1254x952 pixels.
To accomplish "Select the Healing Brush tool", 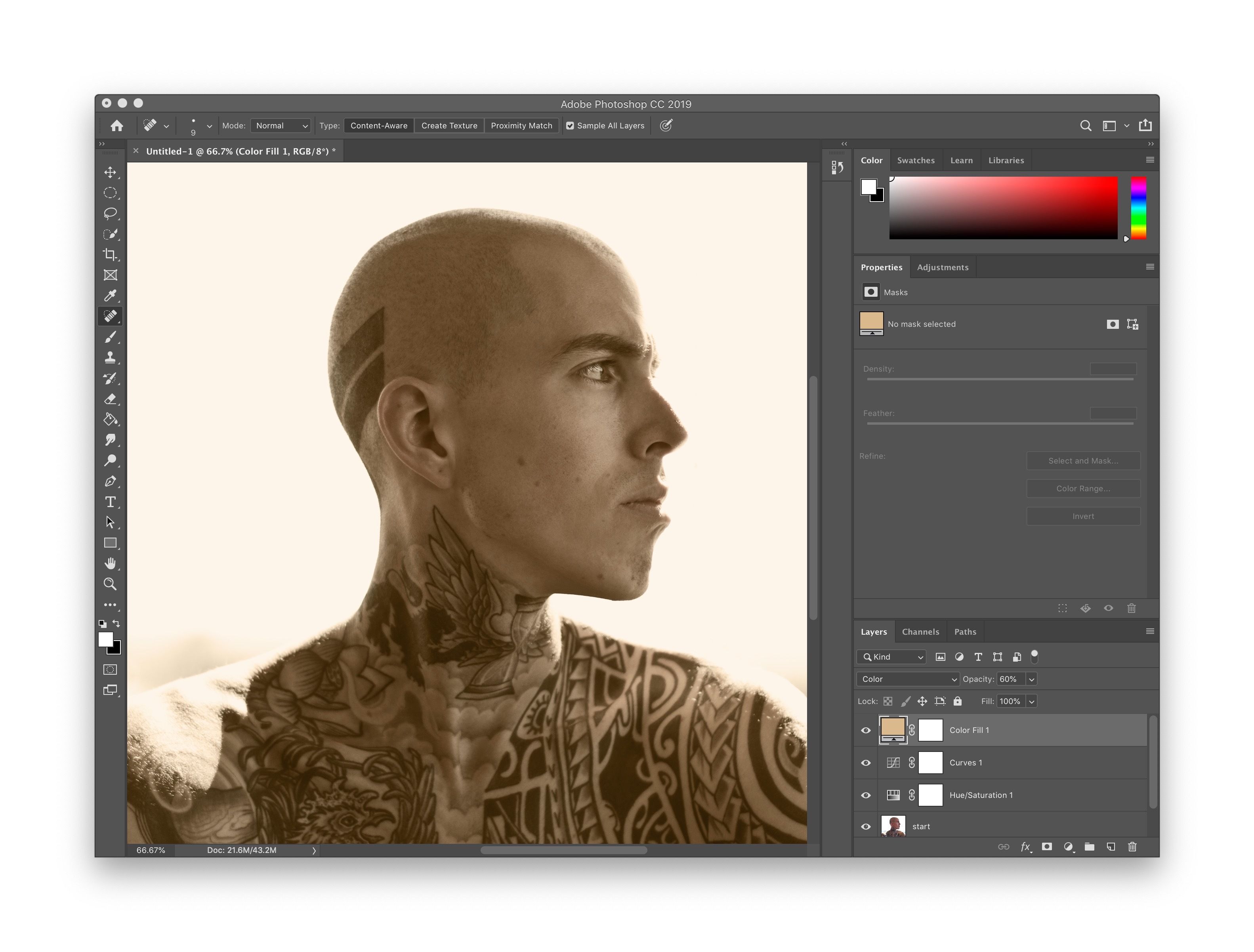I will (x=111, y=316).
